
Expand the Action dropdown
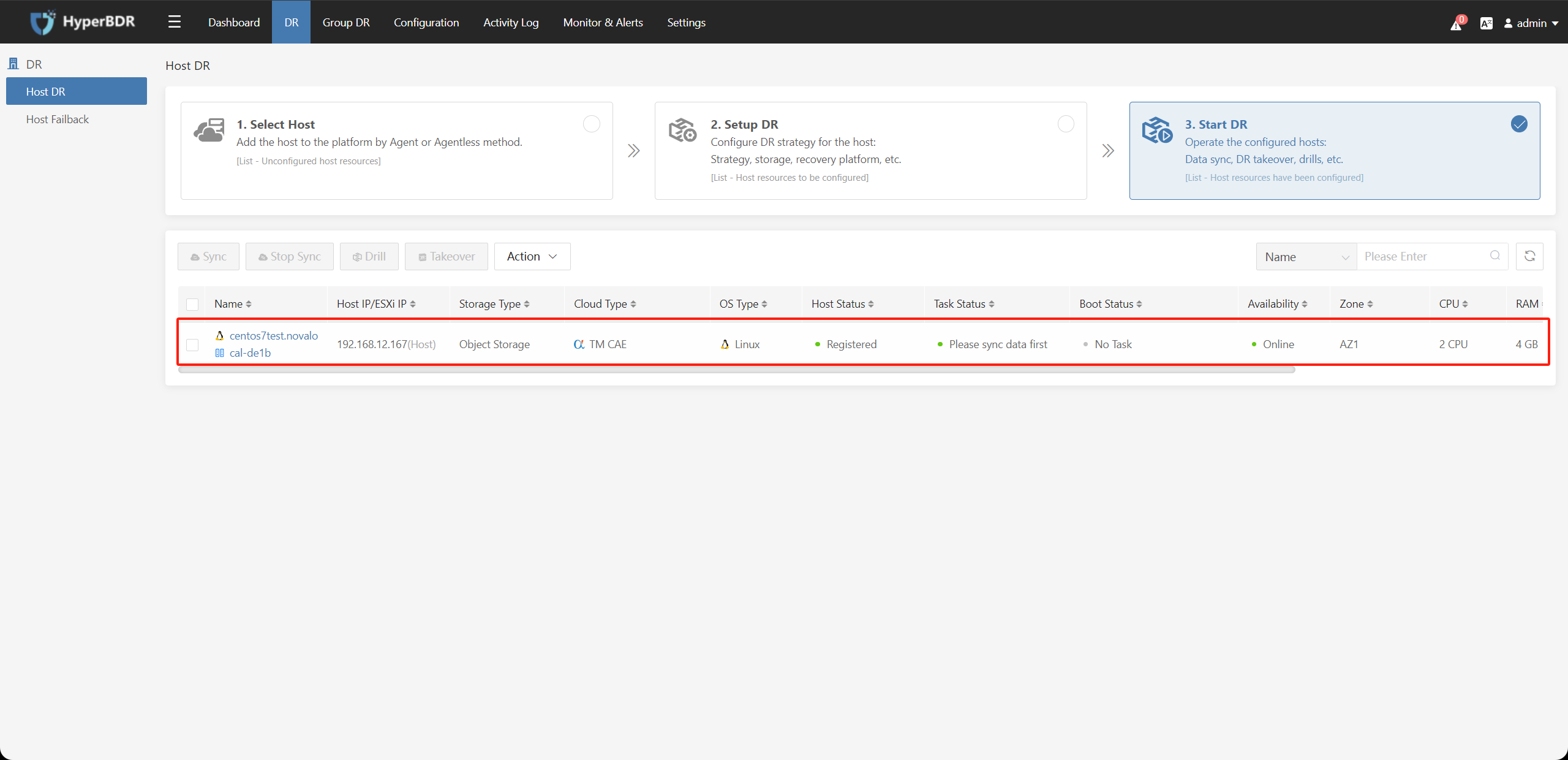tap(532, 256)
